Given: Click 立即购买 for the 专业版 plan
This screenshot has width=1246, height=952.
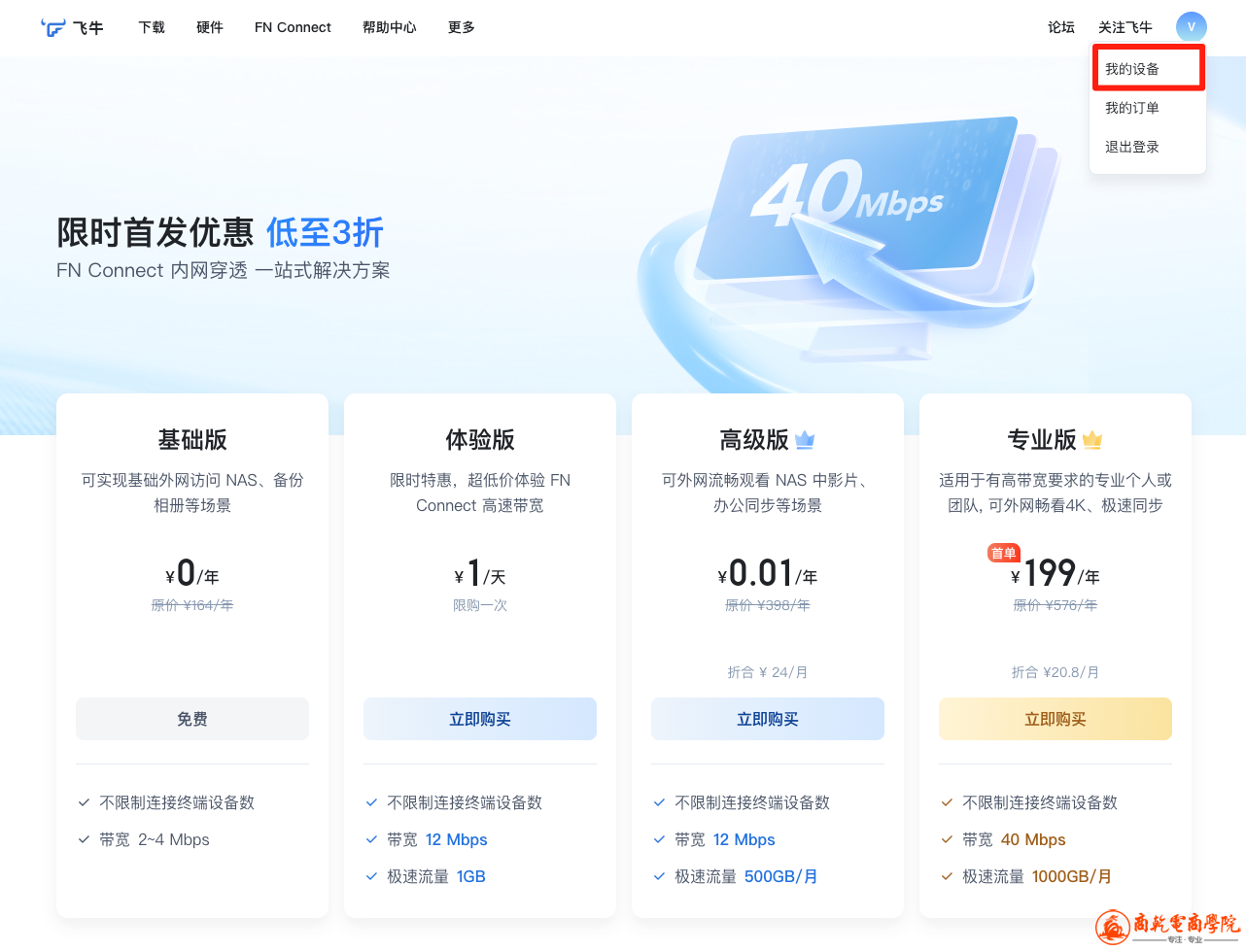Looking at the screenshot, I should click(x=1056, y=719).
